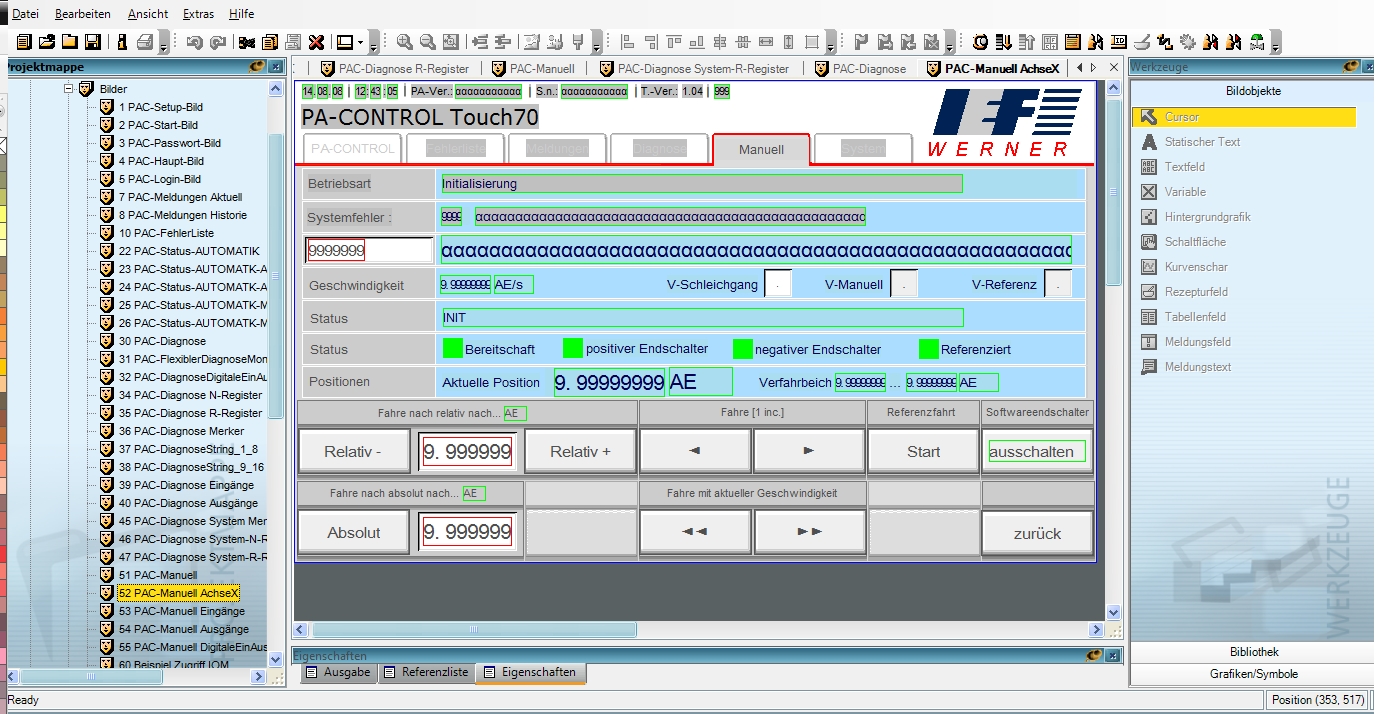Viewport: 1382px width, 714px height.
Task: Open the Extras menu
Action: click(x=198, y=14)
